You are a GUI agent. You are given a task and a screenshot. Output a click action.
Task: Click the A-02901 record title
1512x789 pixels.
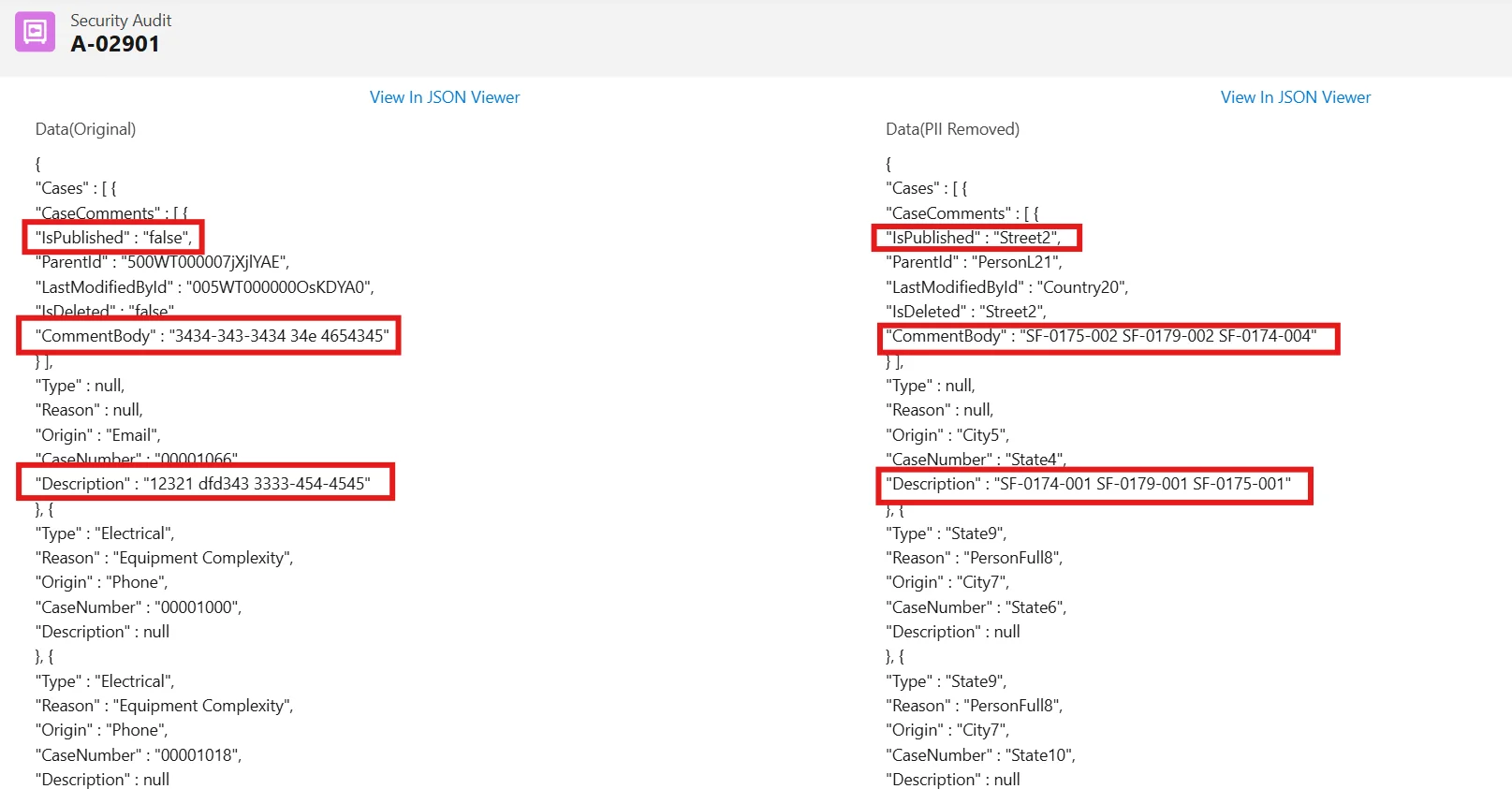click(x=115, y=44)
